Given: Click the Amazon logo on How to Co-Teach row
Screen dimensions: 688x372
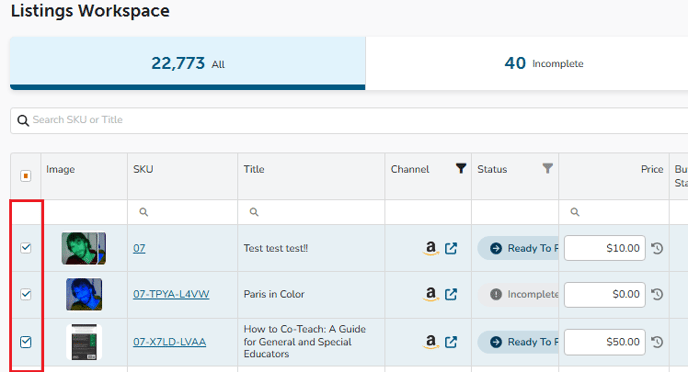Looking at the screenshot, I should (x=431, y=342).
